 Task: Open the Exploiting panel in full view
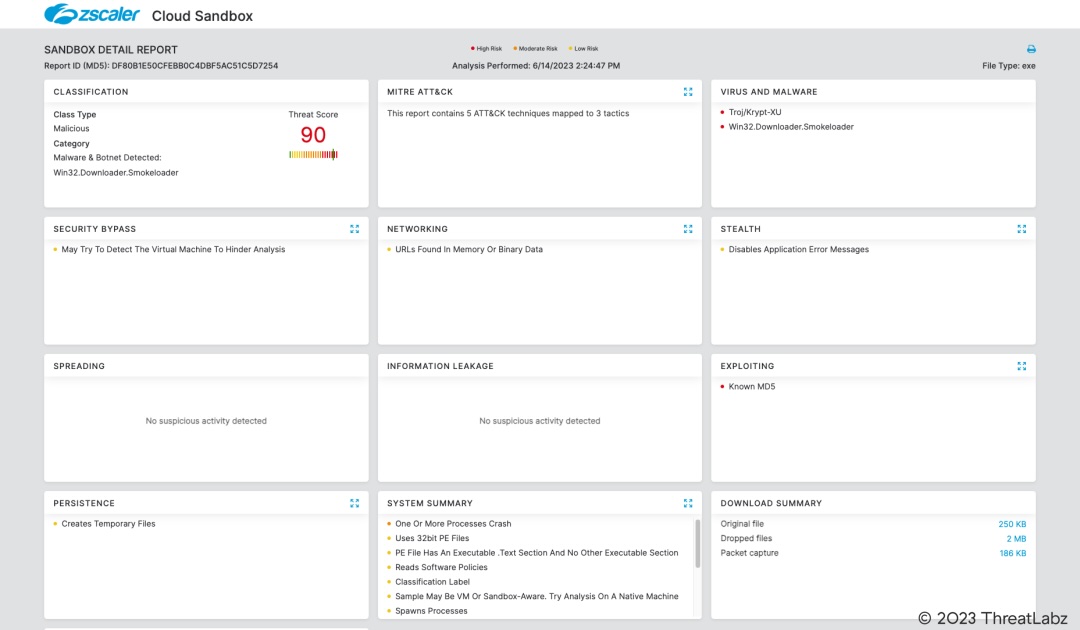[1021, 366]
